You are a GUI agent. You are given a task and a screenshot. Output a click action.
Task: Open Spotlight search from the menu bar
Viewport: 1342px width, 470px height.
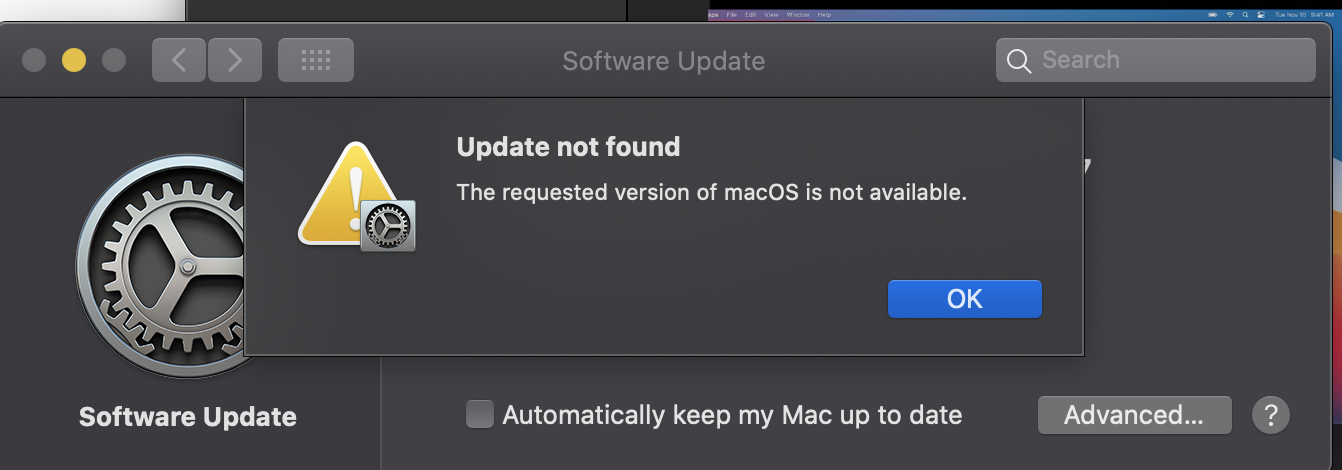(x=1245, y=15)
